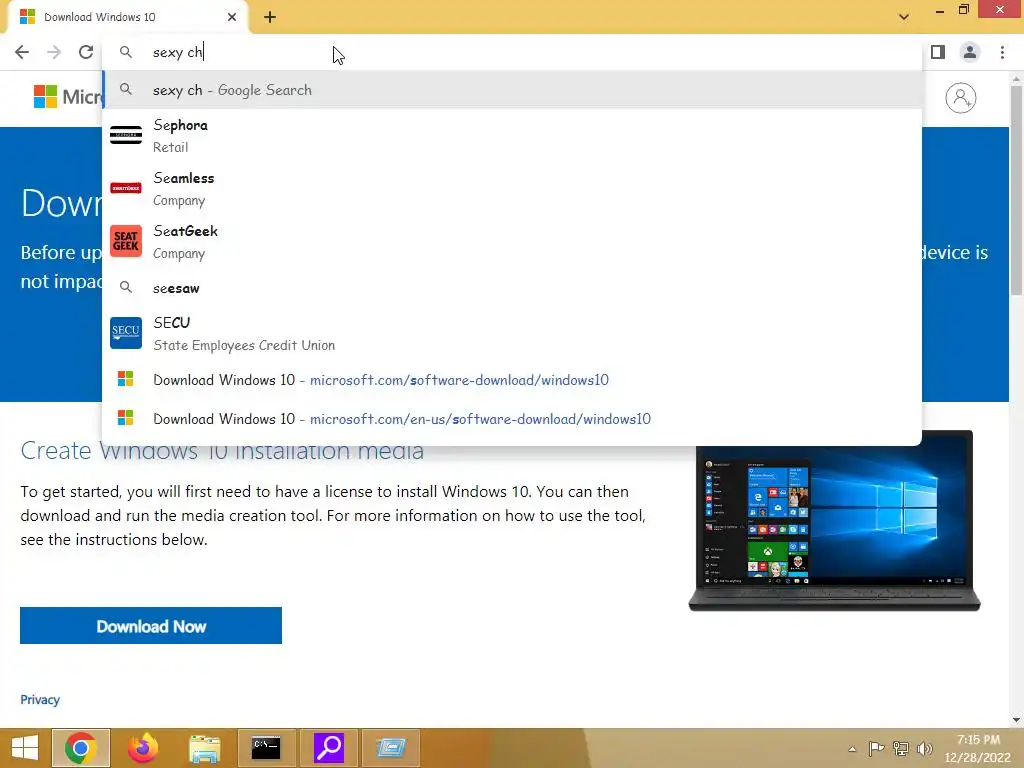
Task: Close the Download Windows 10 tab
Action: coord(232,17)
